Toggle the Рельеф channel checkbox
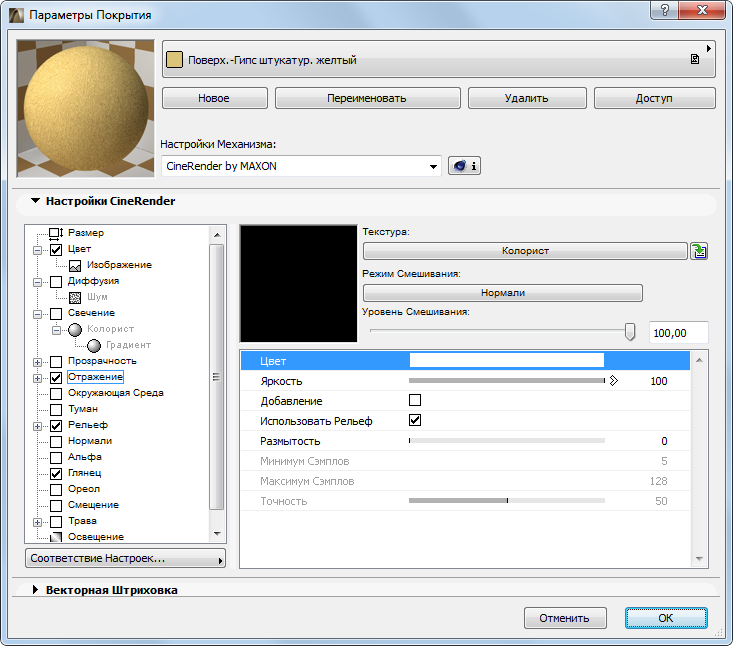 [56, 425]
